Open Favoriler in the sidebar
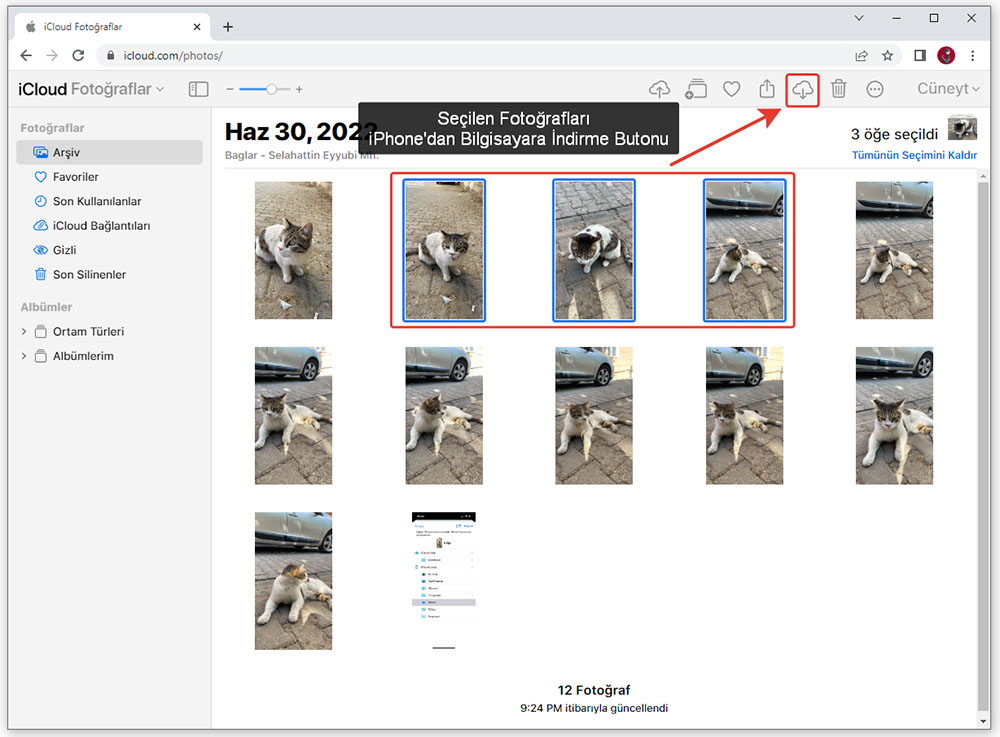The image size is (1000, 737). pos(75,177)
